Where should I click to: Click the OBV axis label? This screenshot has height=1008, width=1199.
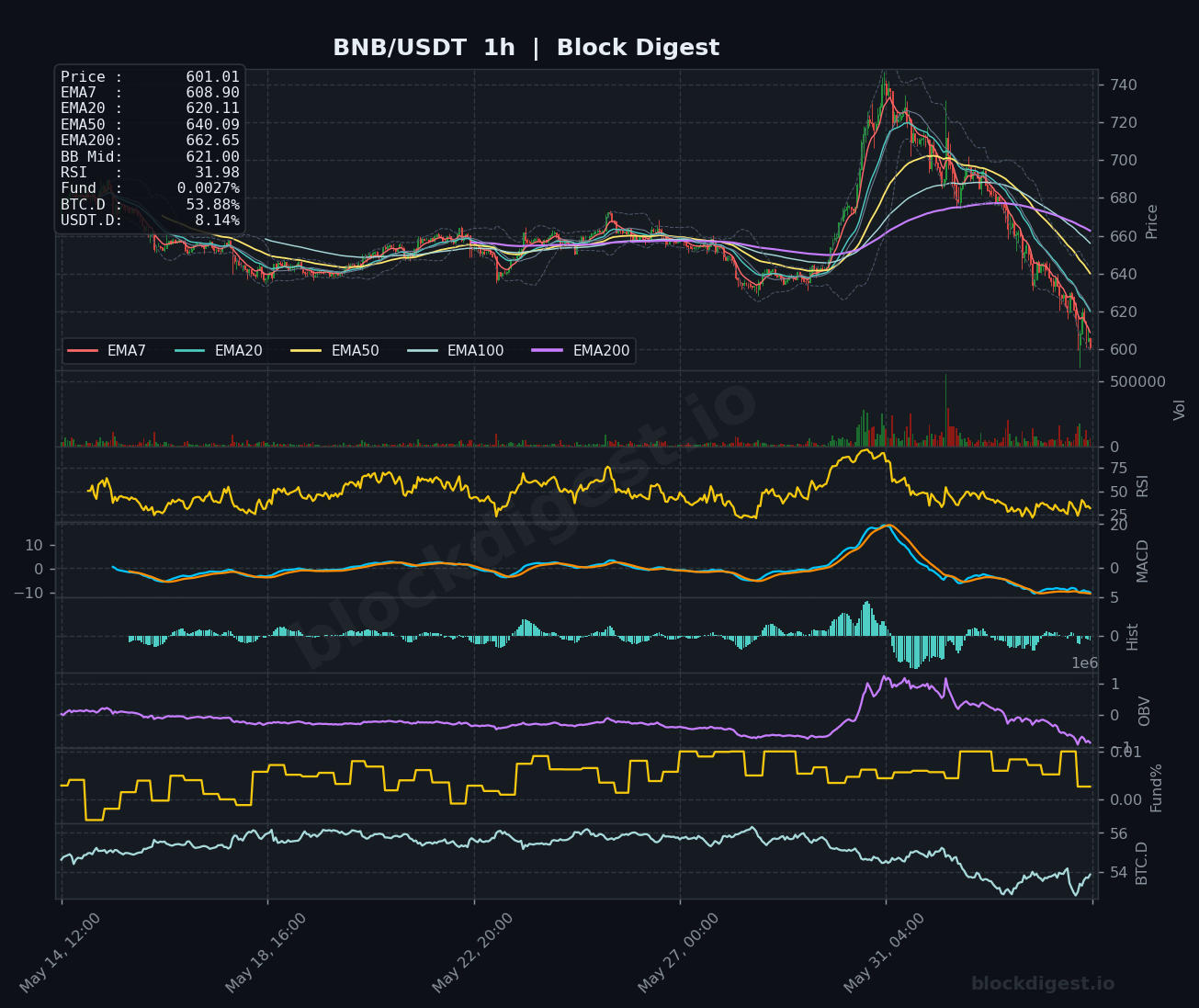coord(1145,711)
